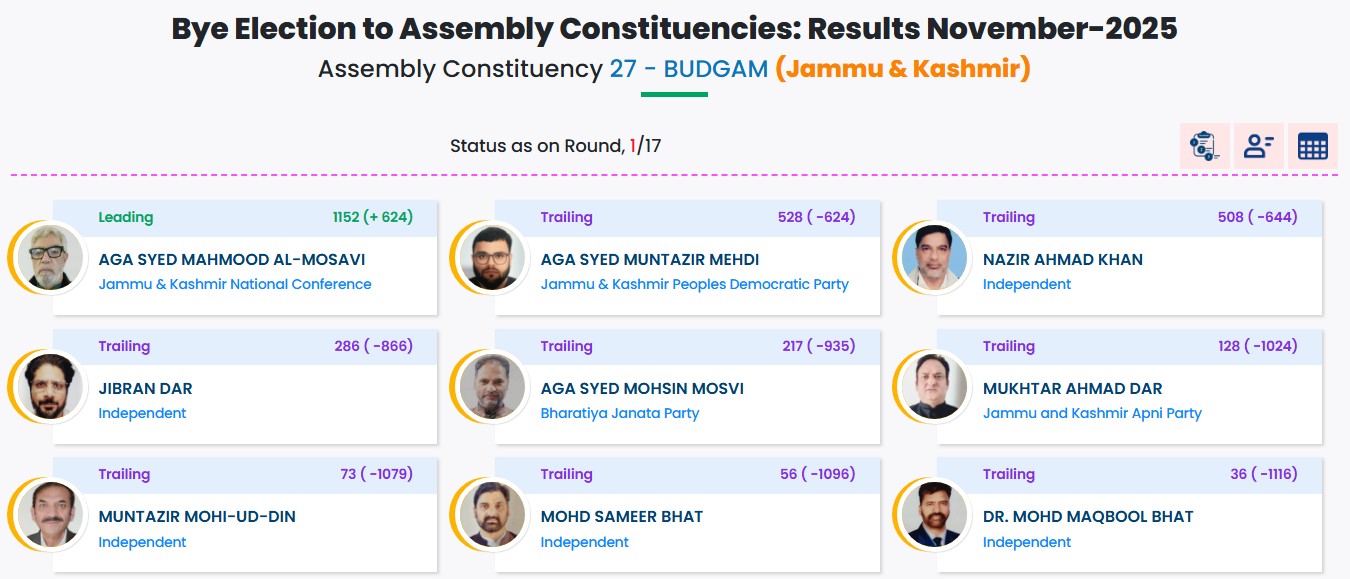Select the AGA SYED MAHMOOD AL-MOSAVI name
This screenshot has height=579, width=1350.
[232, 260]
